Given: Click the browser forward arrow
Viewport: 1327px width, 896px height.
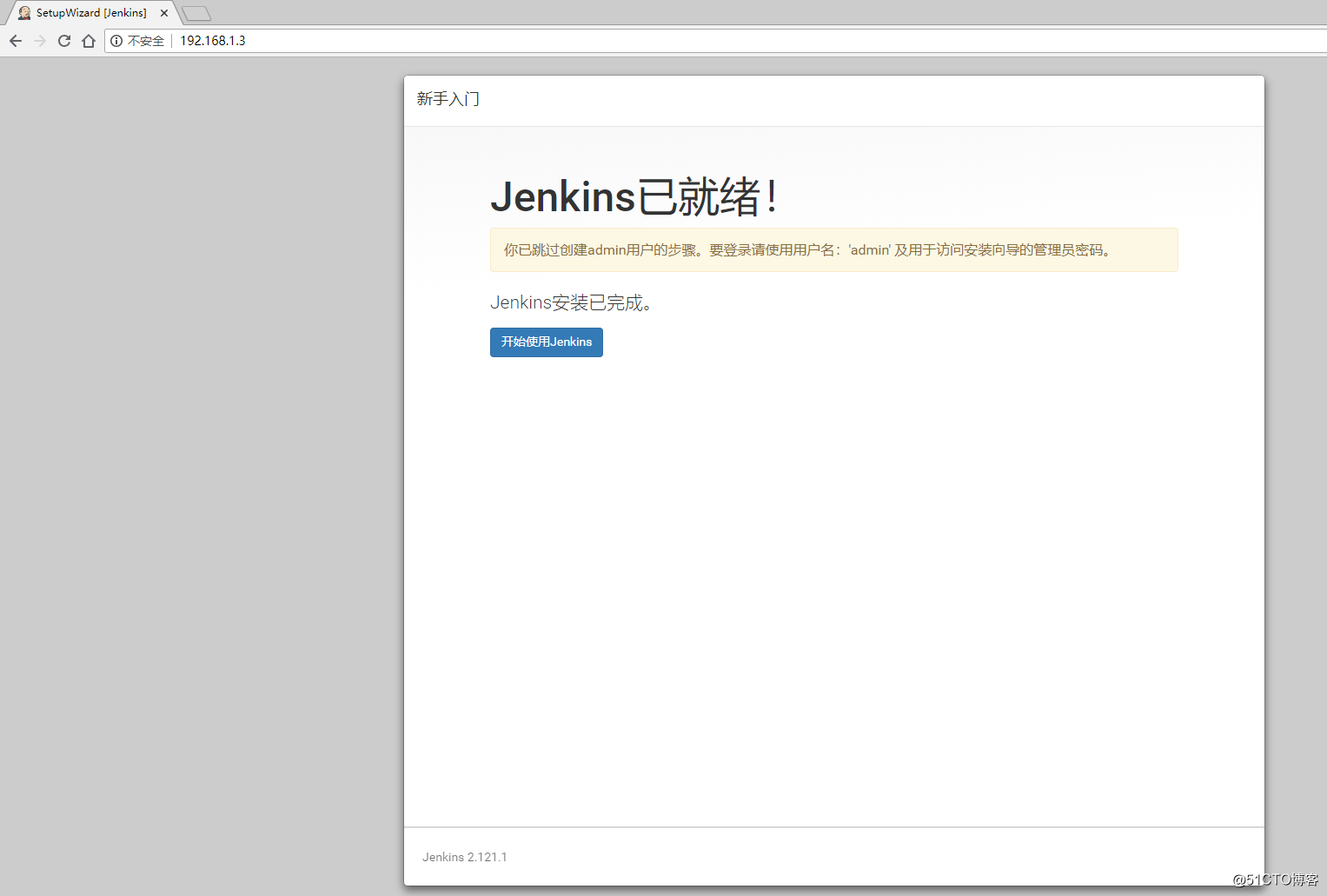Looking at the screenshot, I should (40, 41).
